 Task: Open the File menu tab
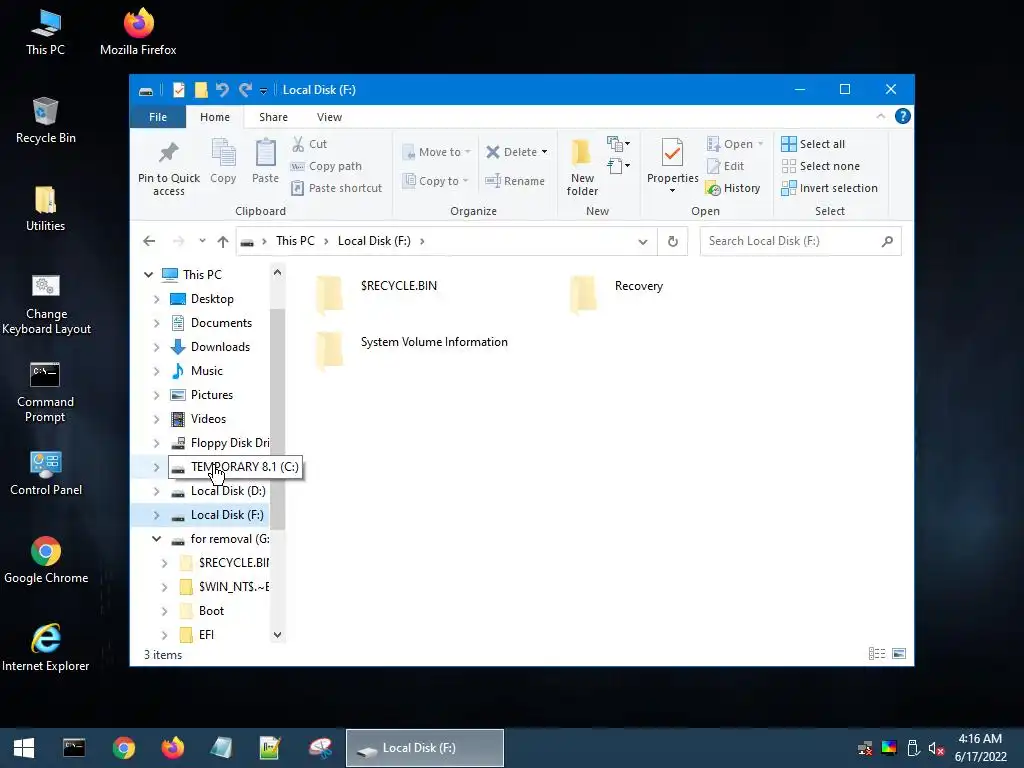(x=158, y=117)
